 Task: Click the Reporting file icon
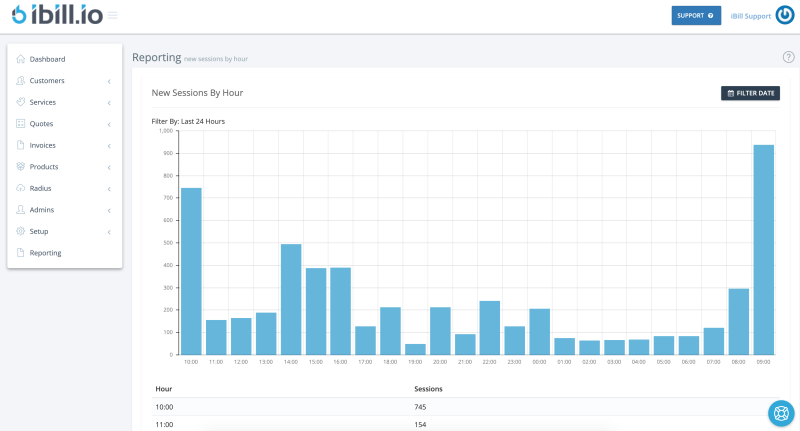pyautogui.click(x=20, y=252)
